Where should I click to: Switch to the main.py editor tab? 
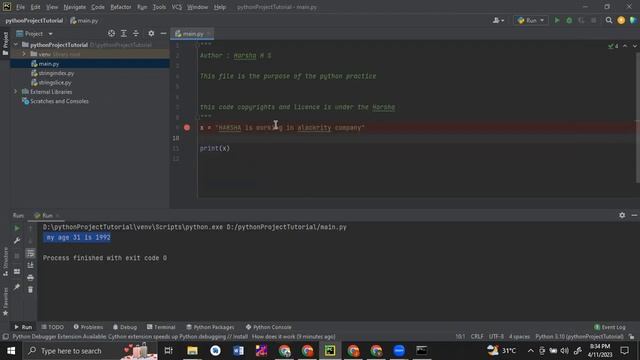[193, 33]
